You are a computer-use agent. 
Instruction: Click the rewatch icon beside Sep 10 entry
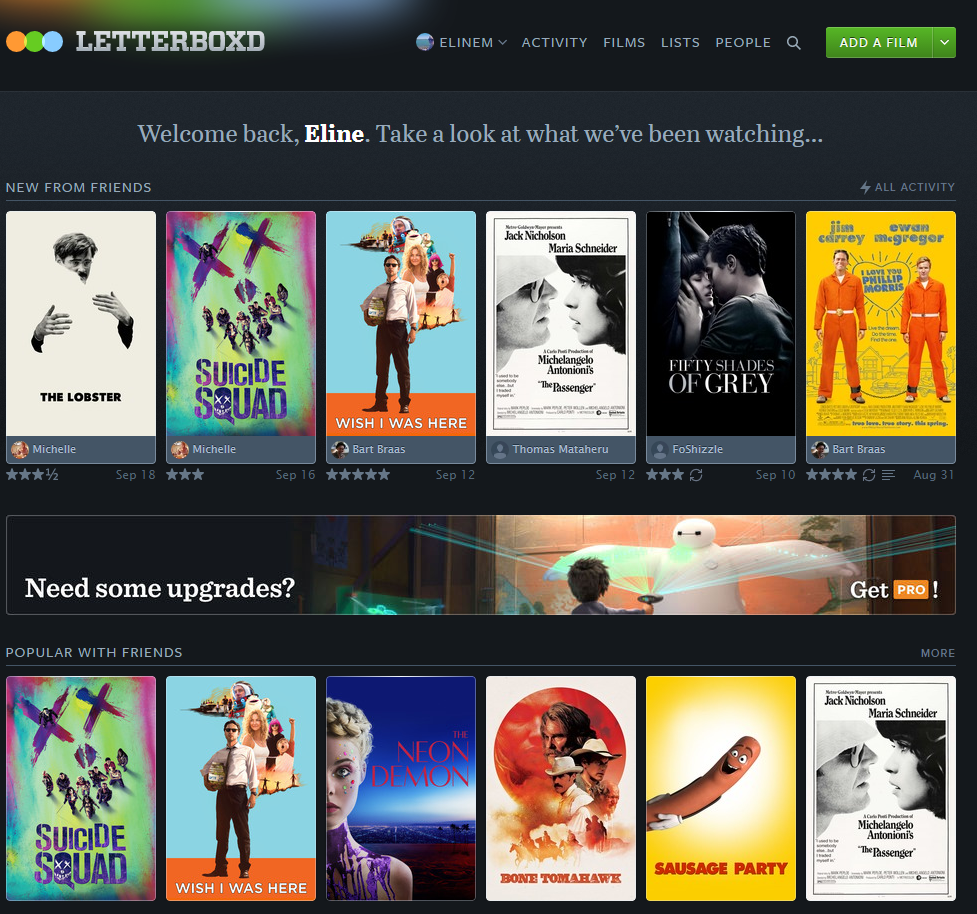(x=696, y=475)
